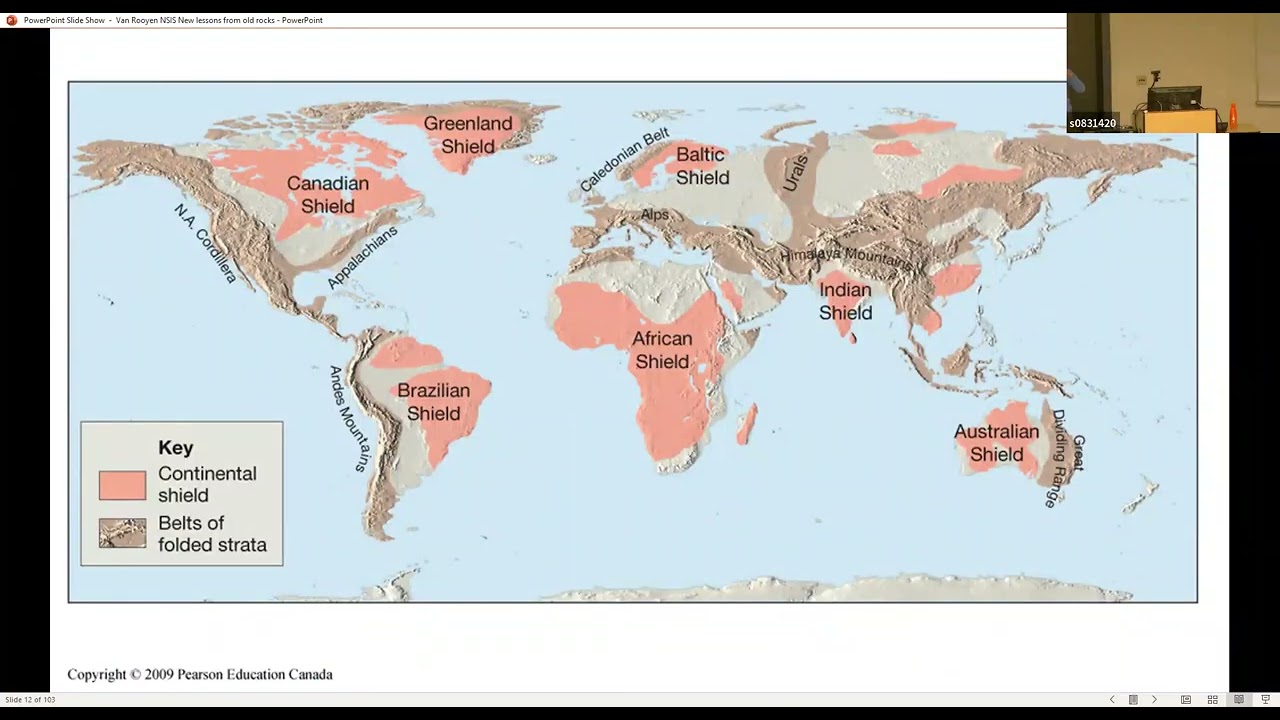Click the webcam video thumbnail
This screenshot has height=720, width=1280.
pyautogui.click(x=1173, y=73)
